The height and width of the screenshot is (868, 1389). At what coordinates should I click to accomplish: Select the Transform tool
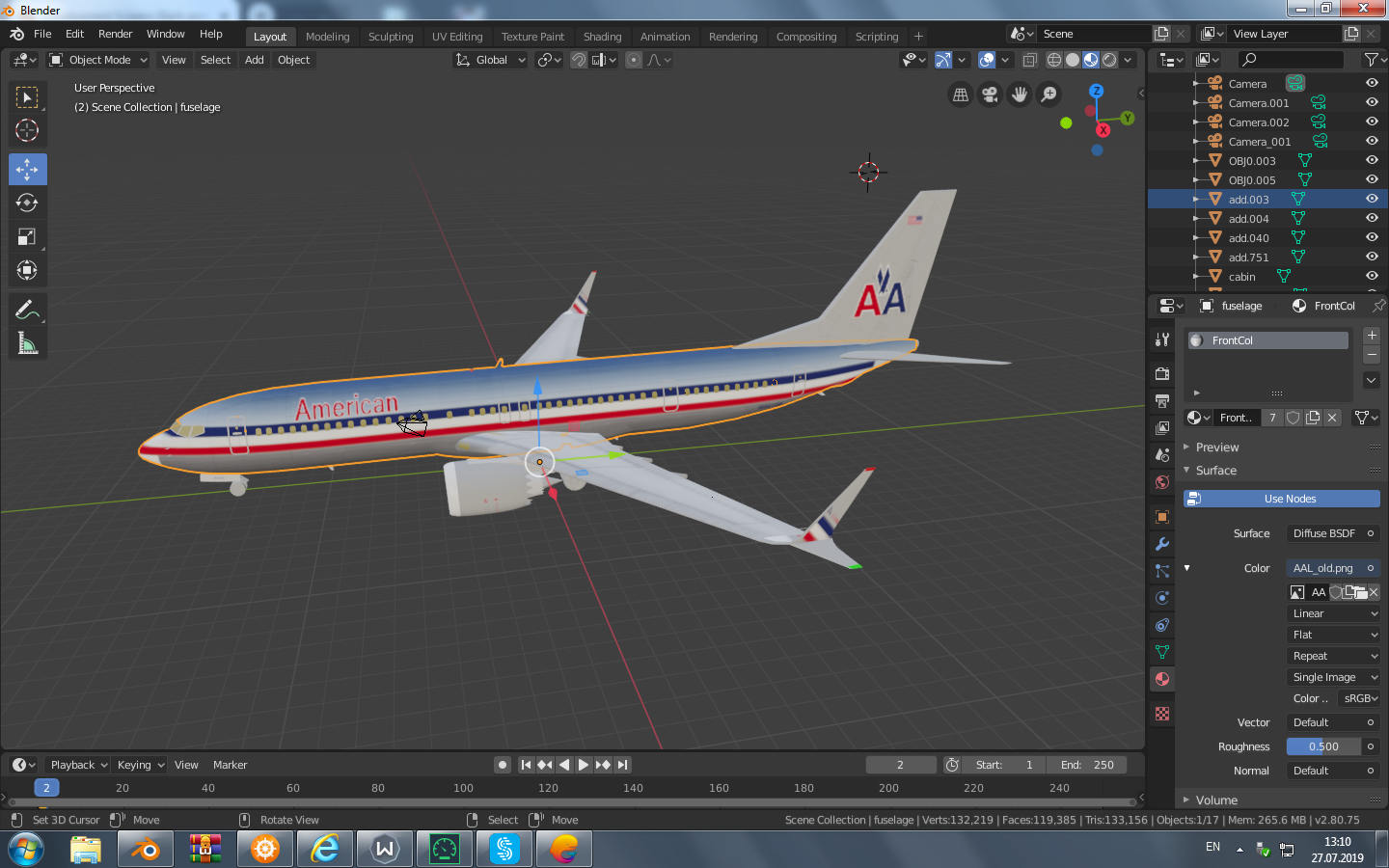tap(27, 270)
